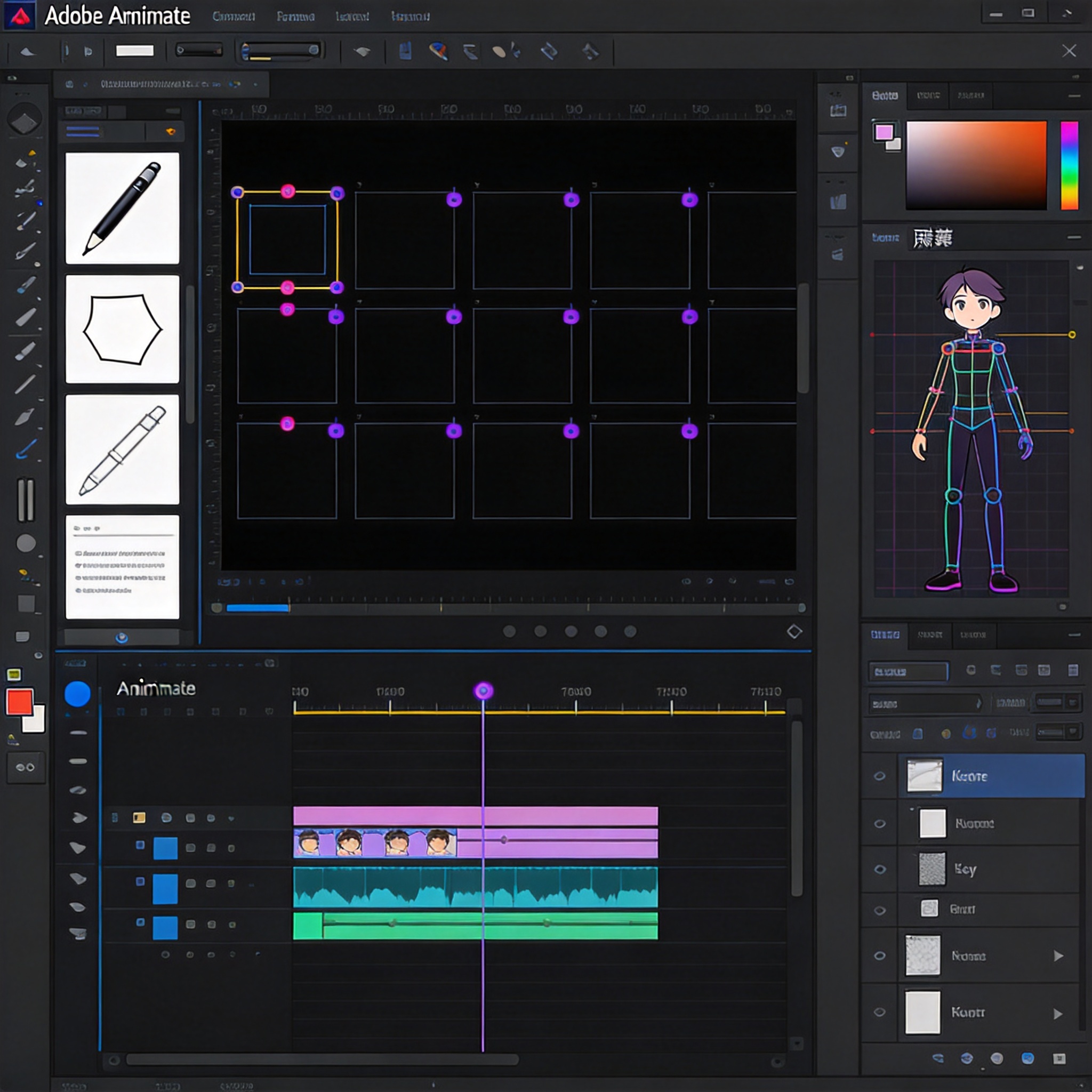Select the diagonal line tool in left toolbar
1092x1092 pixels.
[26, 384]
